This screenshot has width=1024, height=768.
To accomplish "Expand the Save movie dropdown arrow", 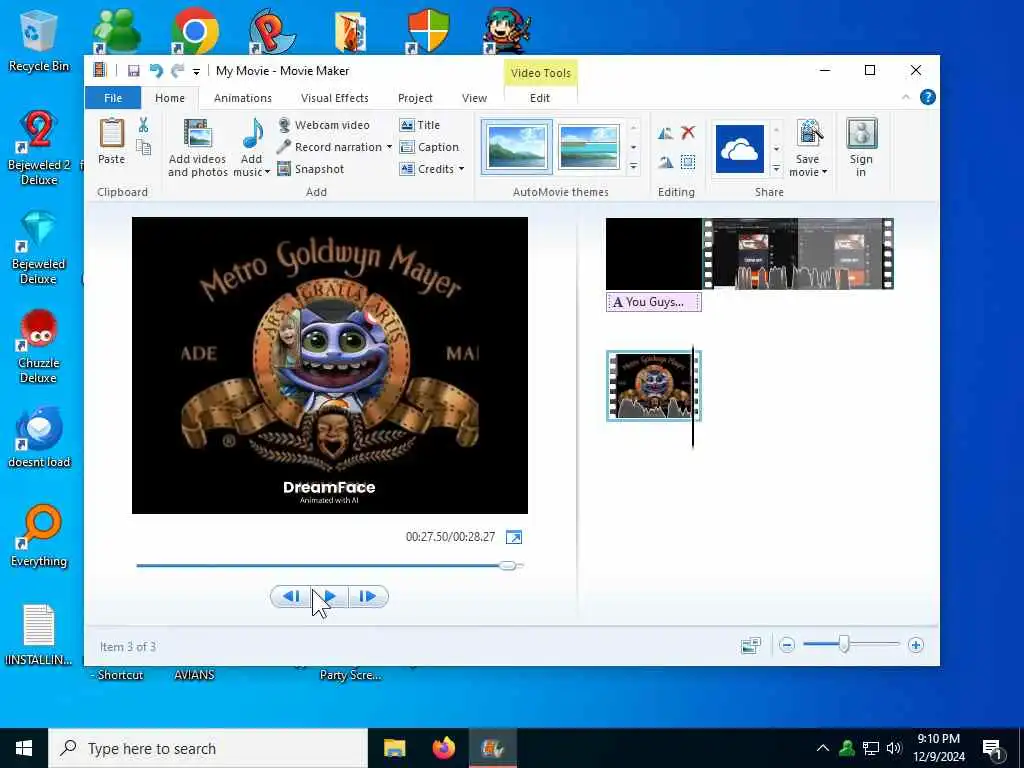I will [824, 172].
